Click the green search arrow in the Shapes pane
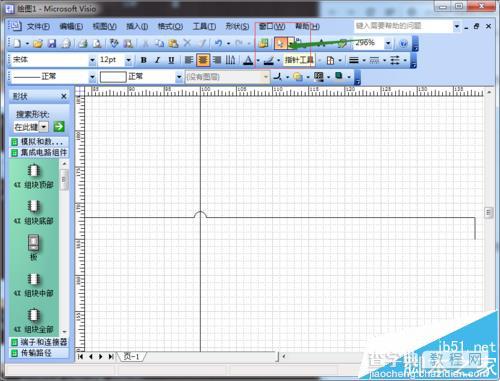This screenshot has height=381, width=500. 59,127
